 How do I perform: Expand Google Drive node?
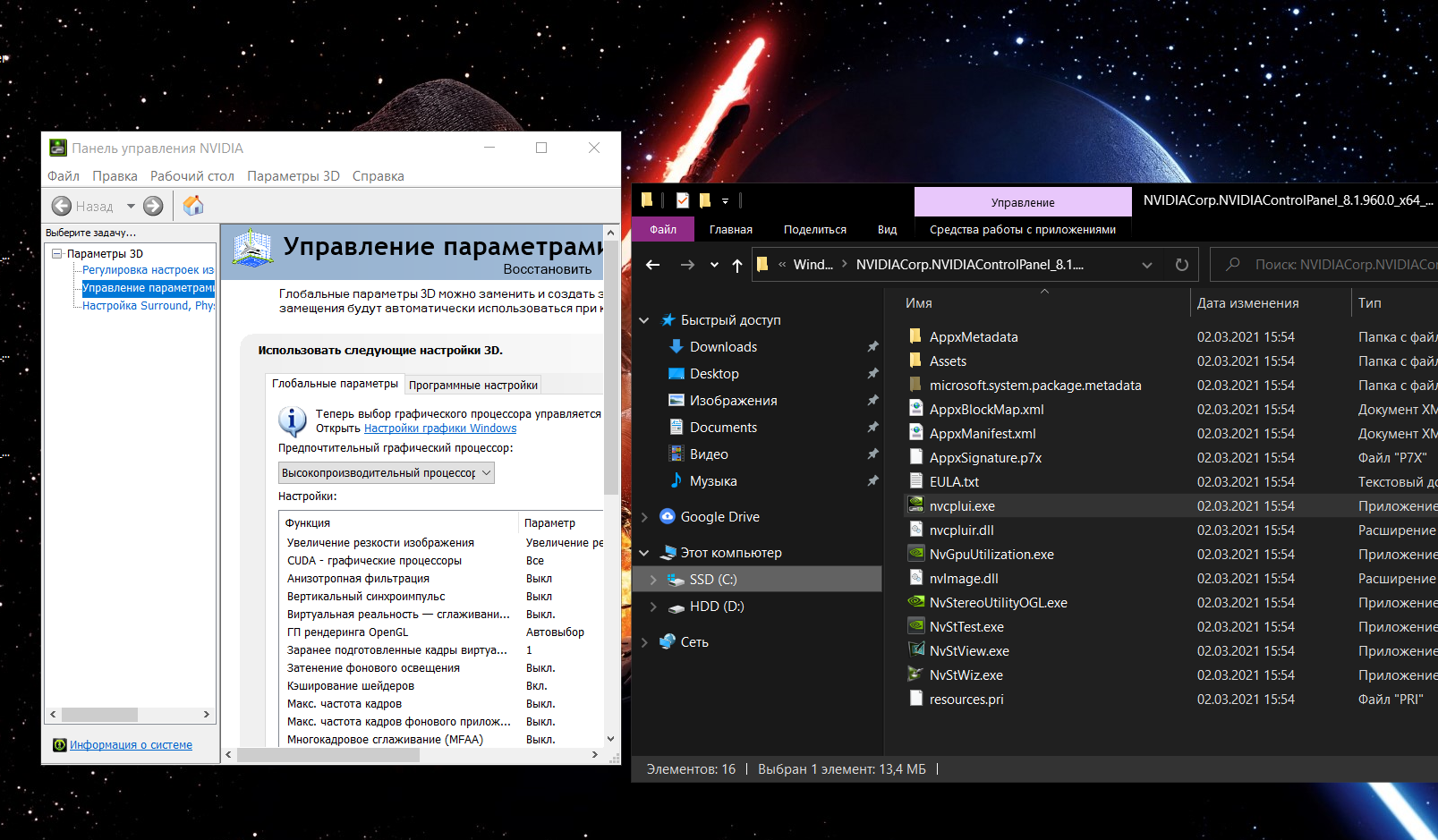click(x=644, y=517)
